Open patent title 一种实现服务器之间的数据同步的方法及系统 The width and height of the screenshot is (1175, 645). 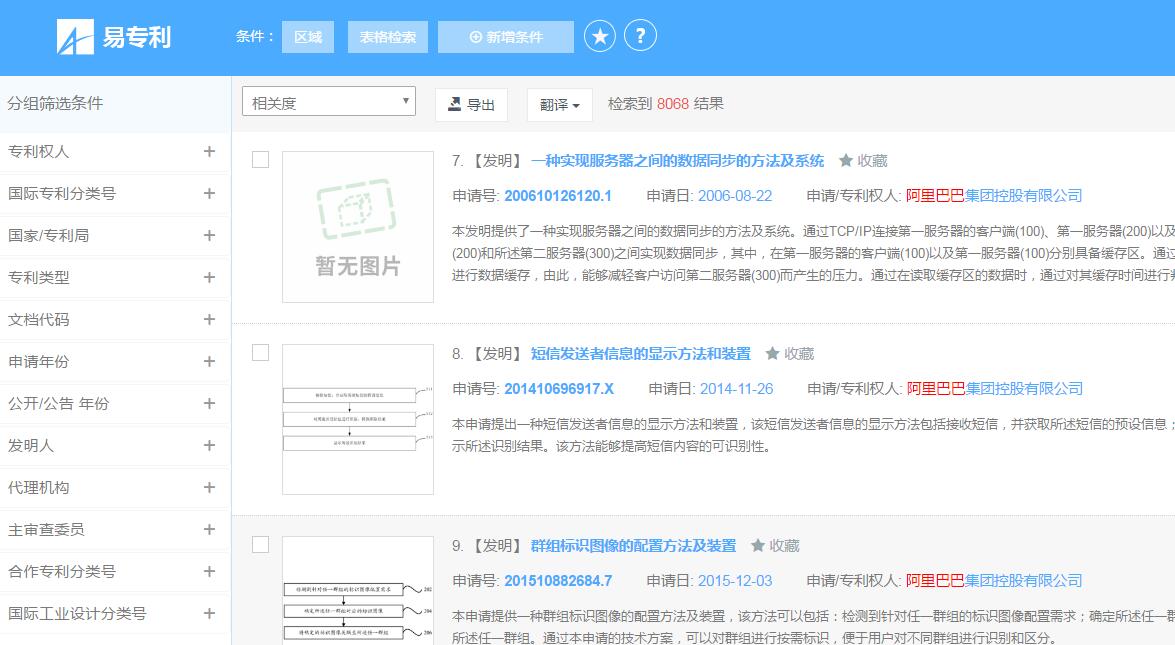click(677, 161)
